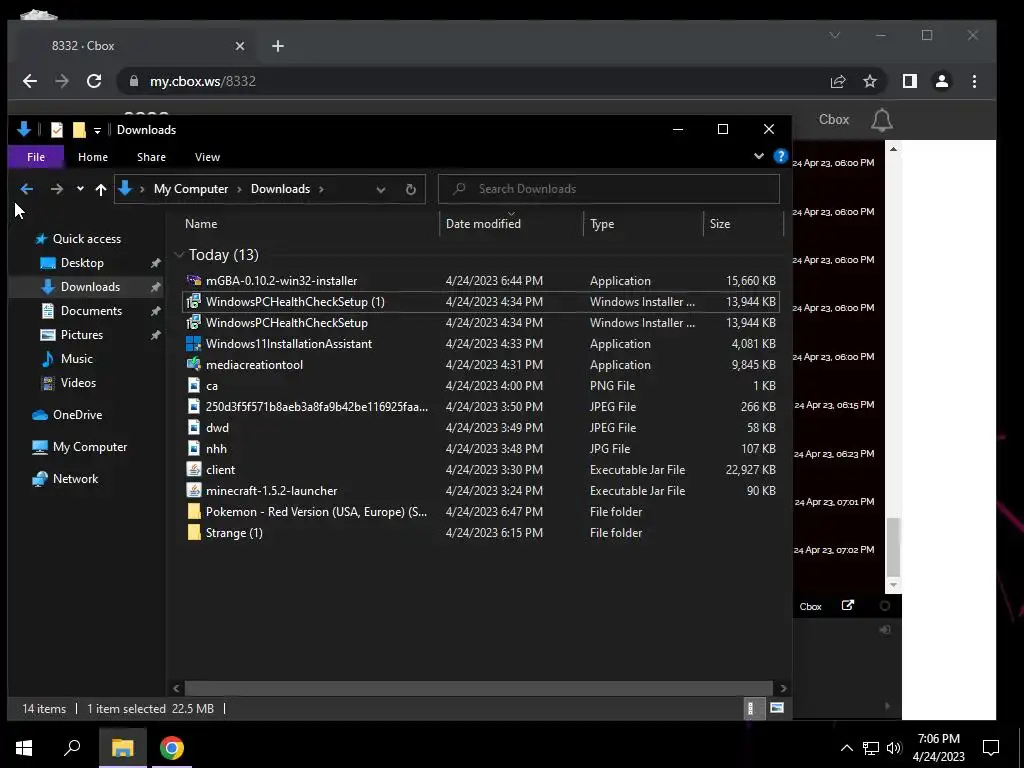Switch to large thumbnails view icon

click(776, 708)
